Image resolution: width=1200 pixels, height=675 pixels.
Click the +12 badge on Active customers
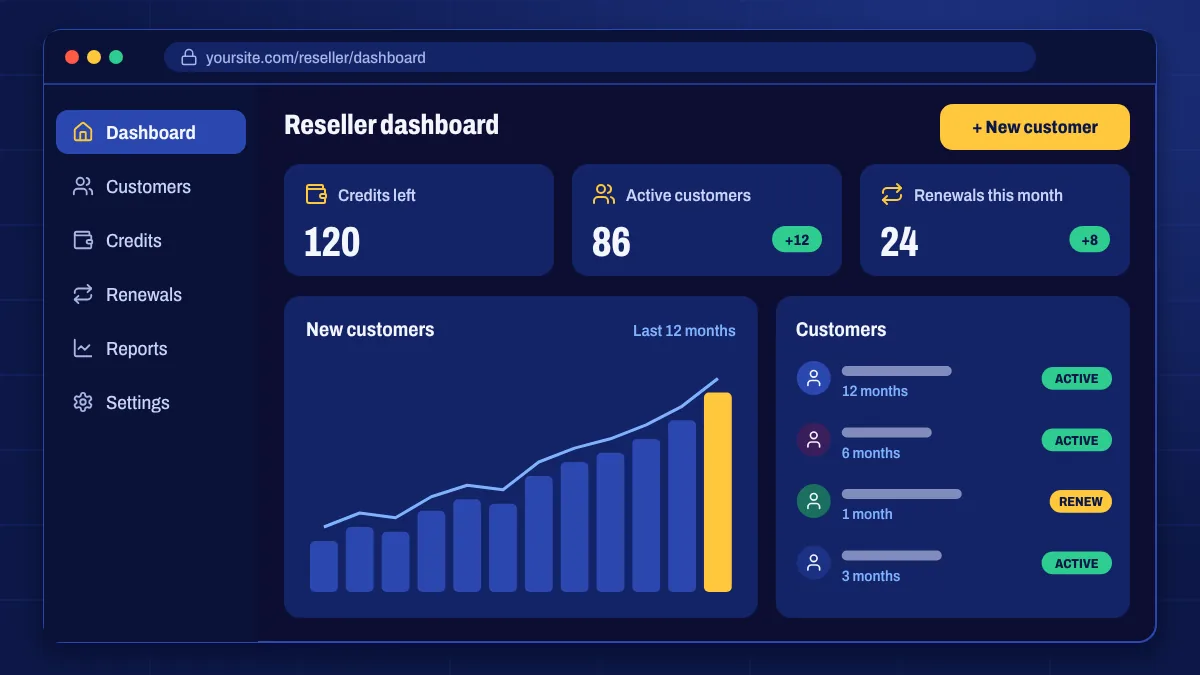[797, 240]
